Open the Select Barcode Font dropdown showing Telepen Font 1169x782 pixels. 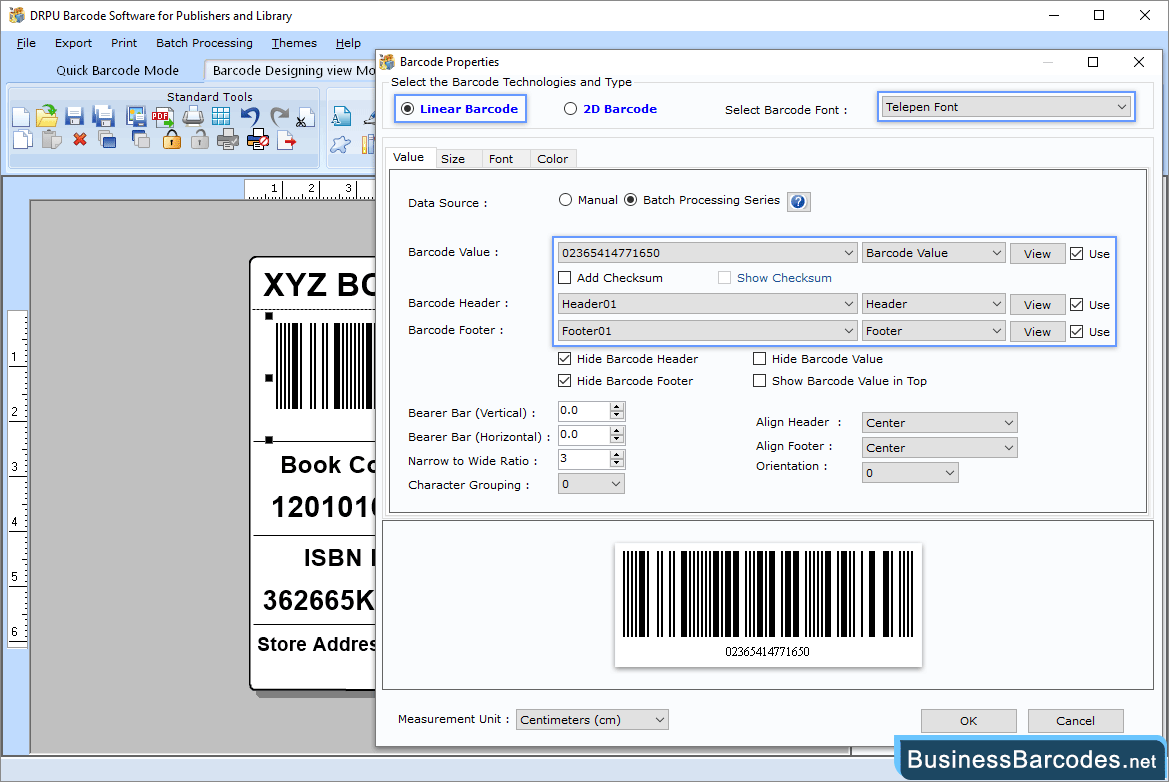coord(1006,107)
